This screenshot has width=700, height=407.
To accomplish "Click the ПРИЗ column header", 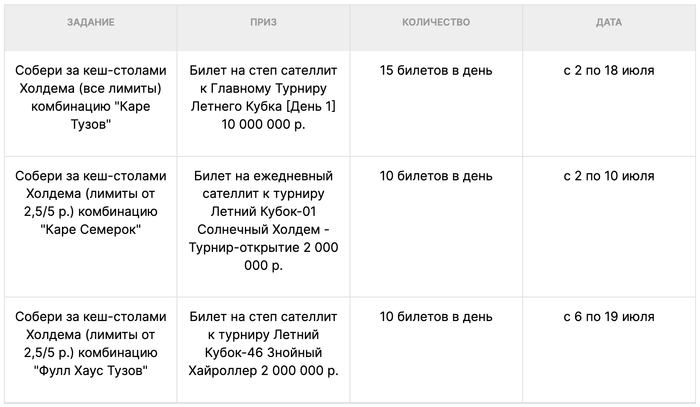I will pos(264,22).
